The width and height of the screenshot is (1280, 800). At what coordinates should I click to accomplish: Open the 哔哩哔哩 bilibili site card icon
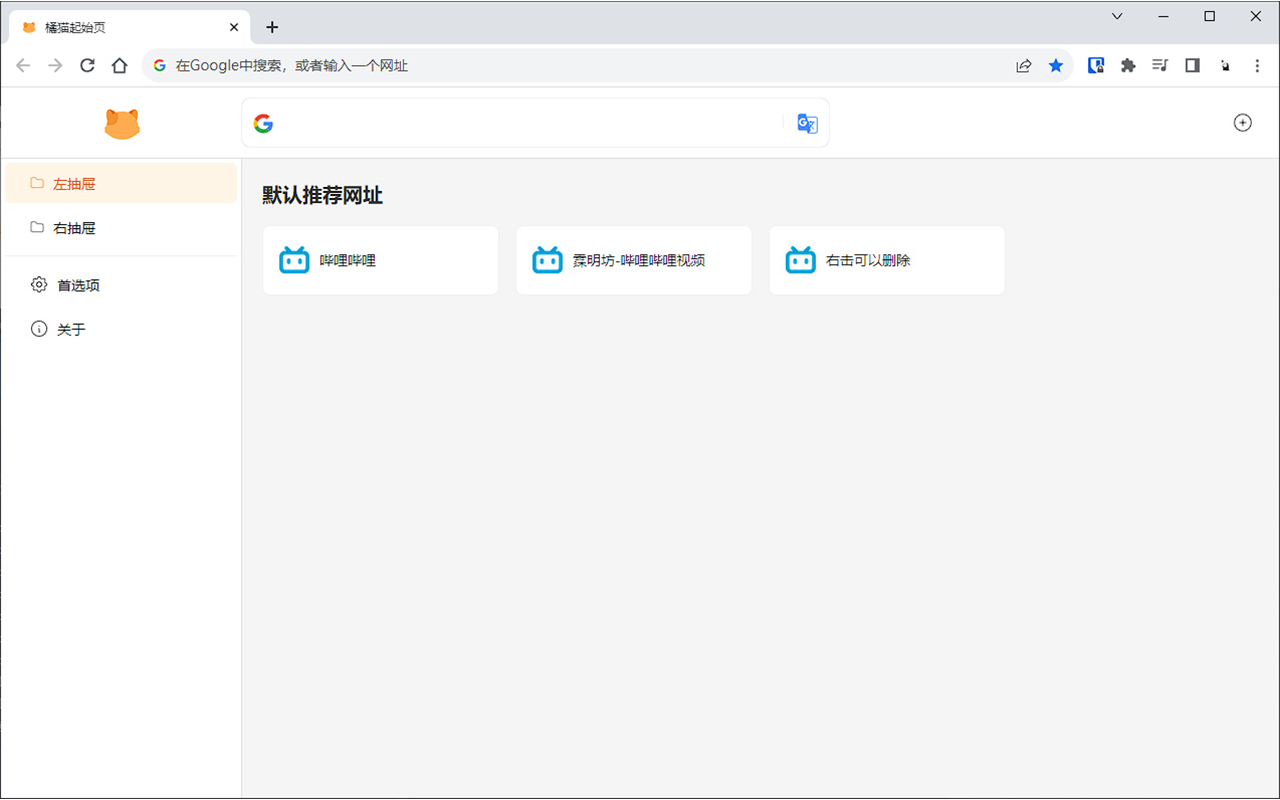293,259
